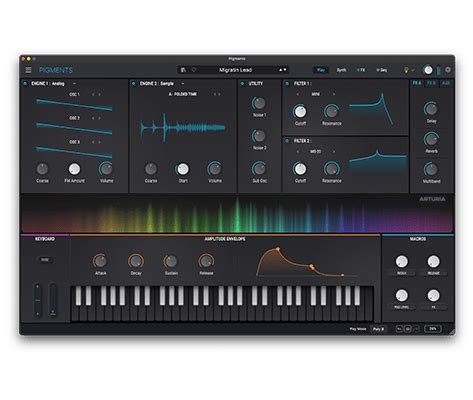This screenshot has width=473, height=400.
Task: Click the Engine 1 Coarse knob
Action: (42, 169)
